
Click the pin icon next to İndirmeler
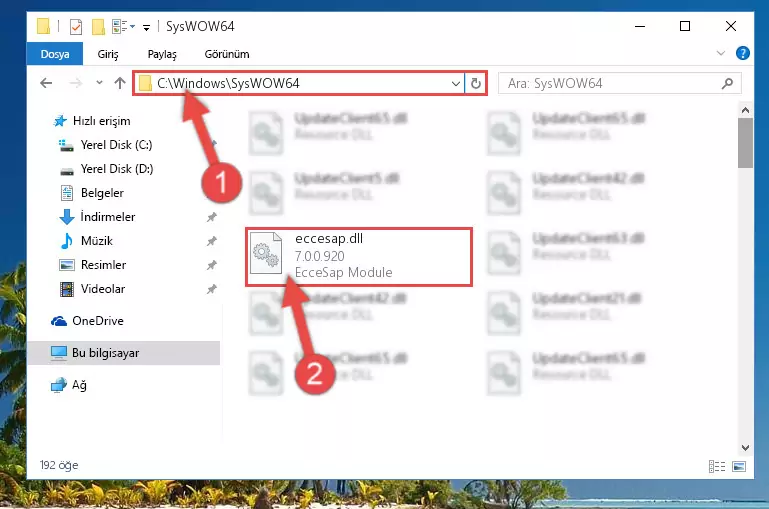[x=211, y=217]
